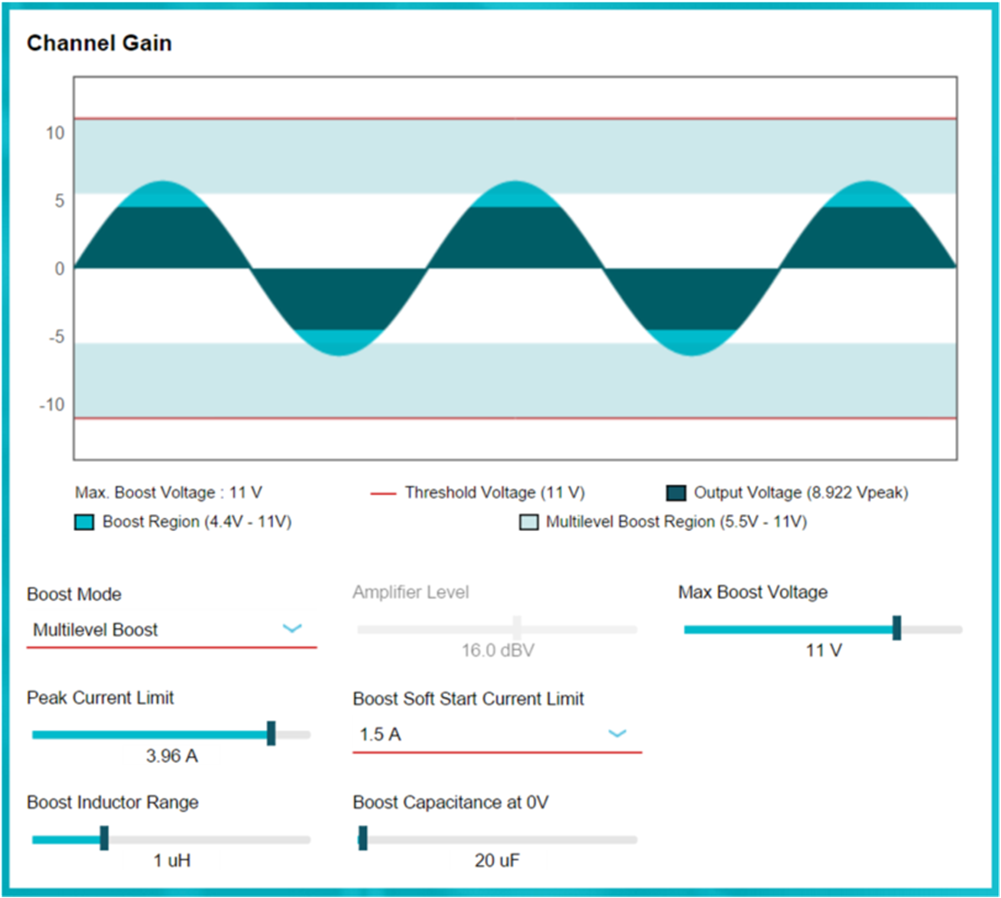Click the Output Voltage legend color swatch
Image resolution: width=1001 pixels, height=898 pixels.
click(676, 493)
